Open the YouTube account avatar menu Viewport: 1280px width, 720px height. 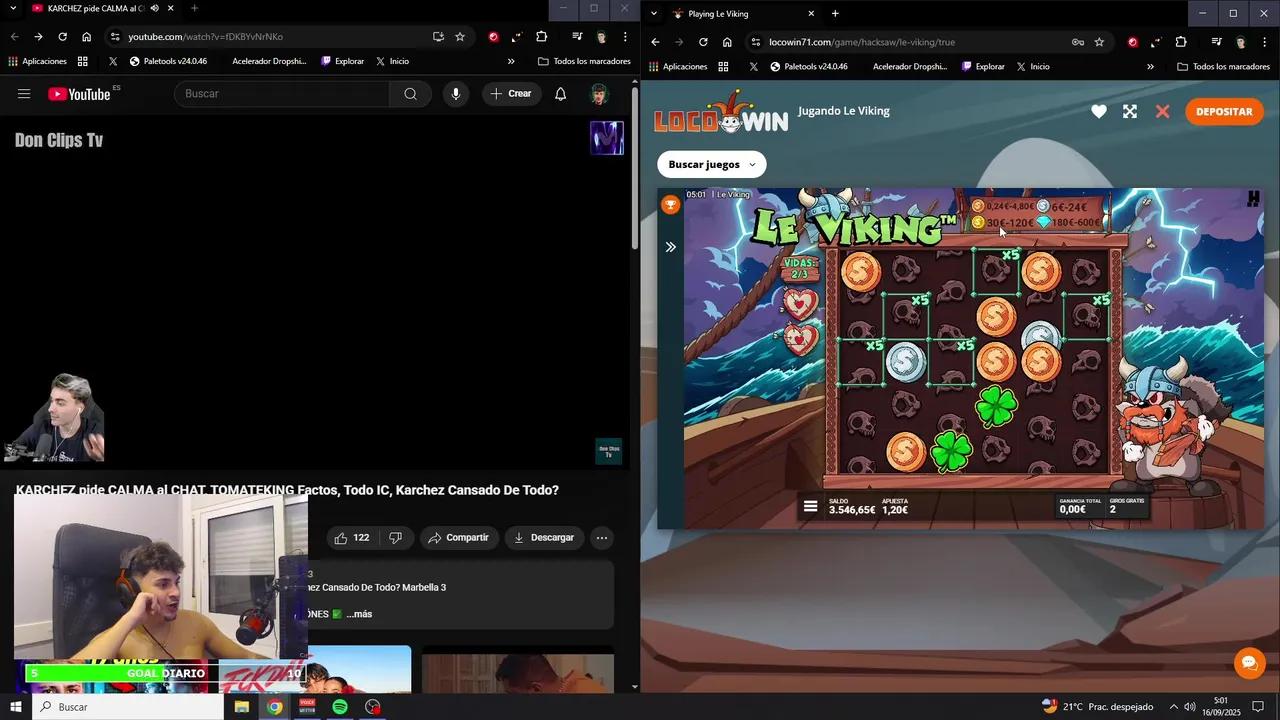point(599,94)
